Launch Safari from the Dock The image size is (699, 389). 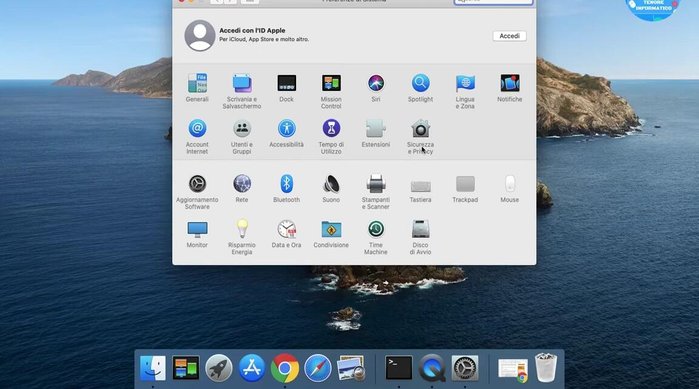pyautogui.click(x=318, y=368)
